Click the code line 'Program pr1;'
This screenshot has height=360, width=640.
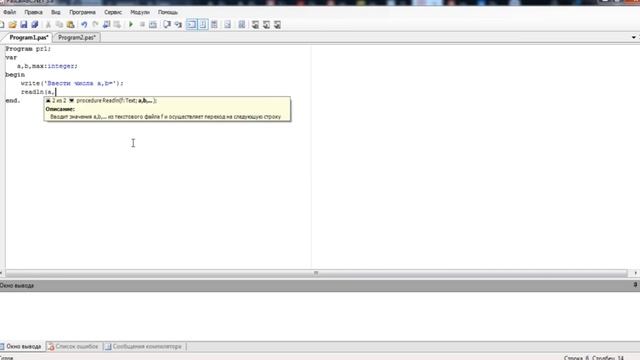28,49
